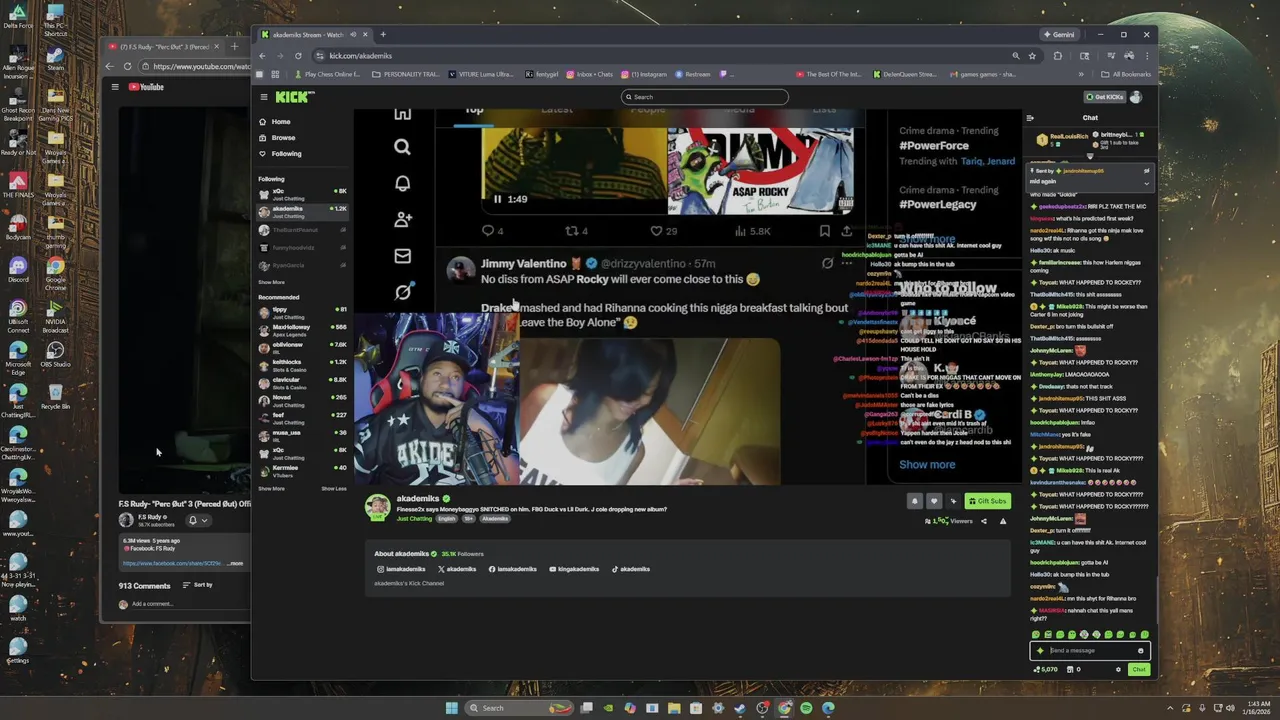Click the heart like icon with 29
The height and width of the screenshot is (720, 1280).
point(656,231)
